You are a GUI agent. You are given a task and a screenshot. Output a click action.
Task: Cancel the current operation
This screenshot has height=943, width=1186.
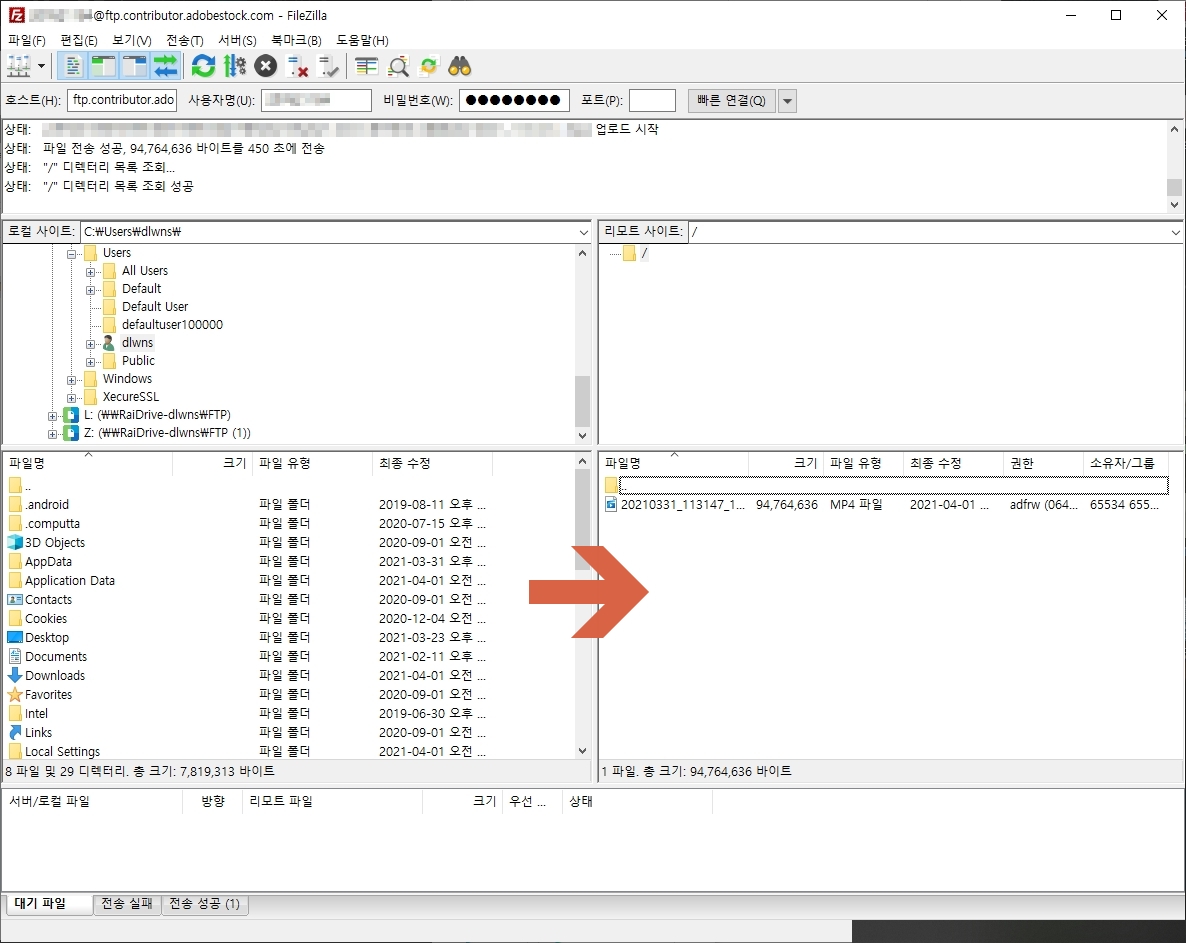pyautogui.click(x=265, y=67)
